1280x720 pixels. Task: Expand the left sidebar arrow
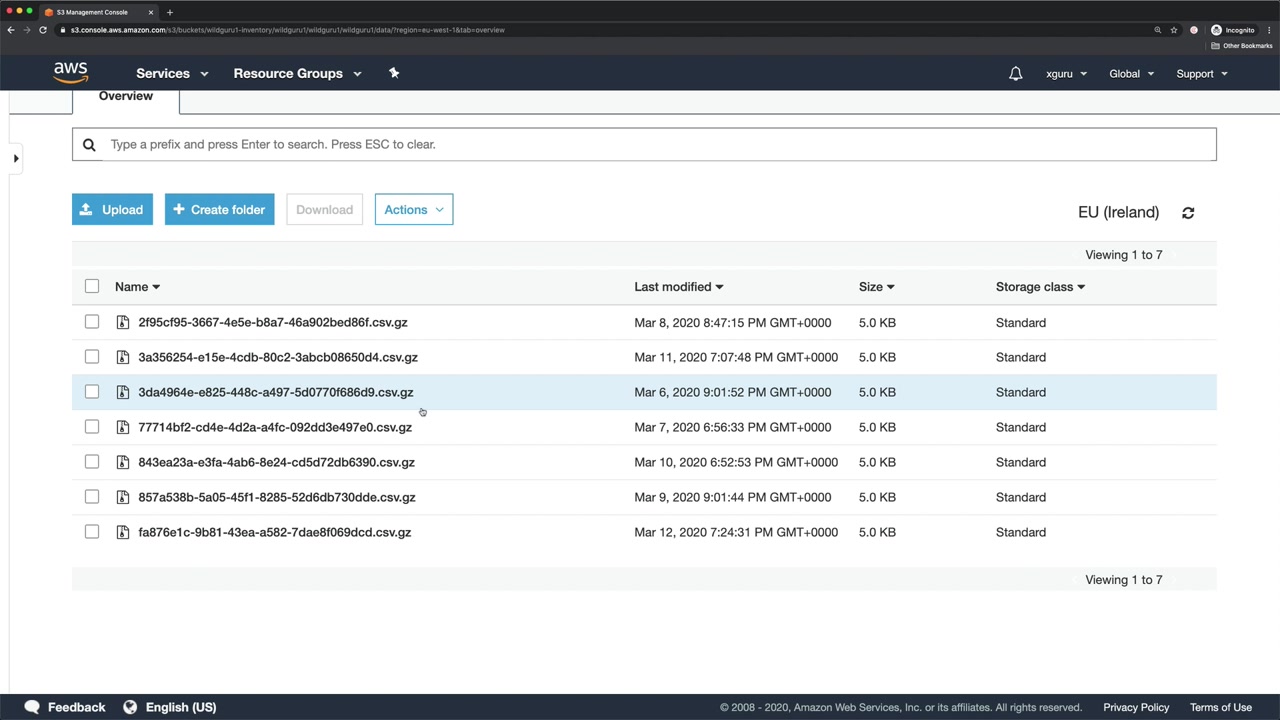pos(16,158)
